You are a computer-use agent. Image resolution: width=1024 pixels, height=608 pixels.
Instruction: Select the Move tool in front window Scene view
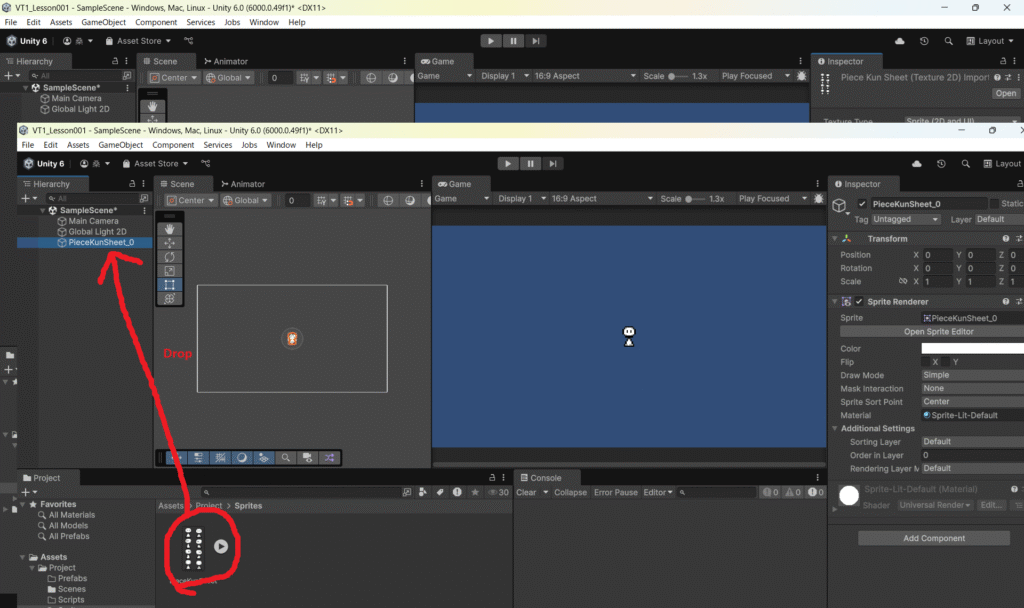point(169,243)
